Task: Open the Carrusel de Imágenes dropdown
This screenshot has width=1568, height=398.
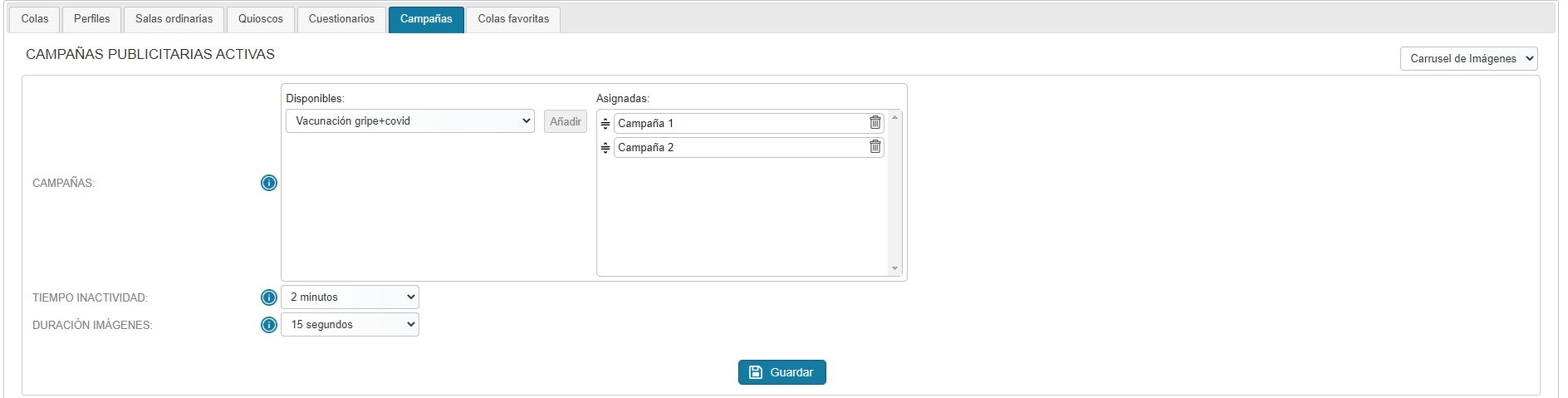Action: point(1469,59)
